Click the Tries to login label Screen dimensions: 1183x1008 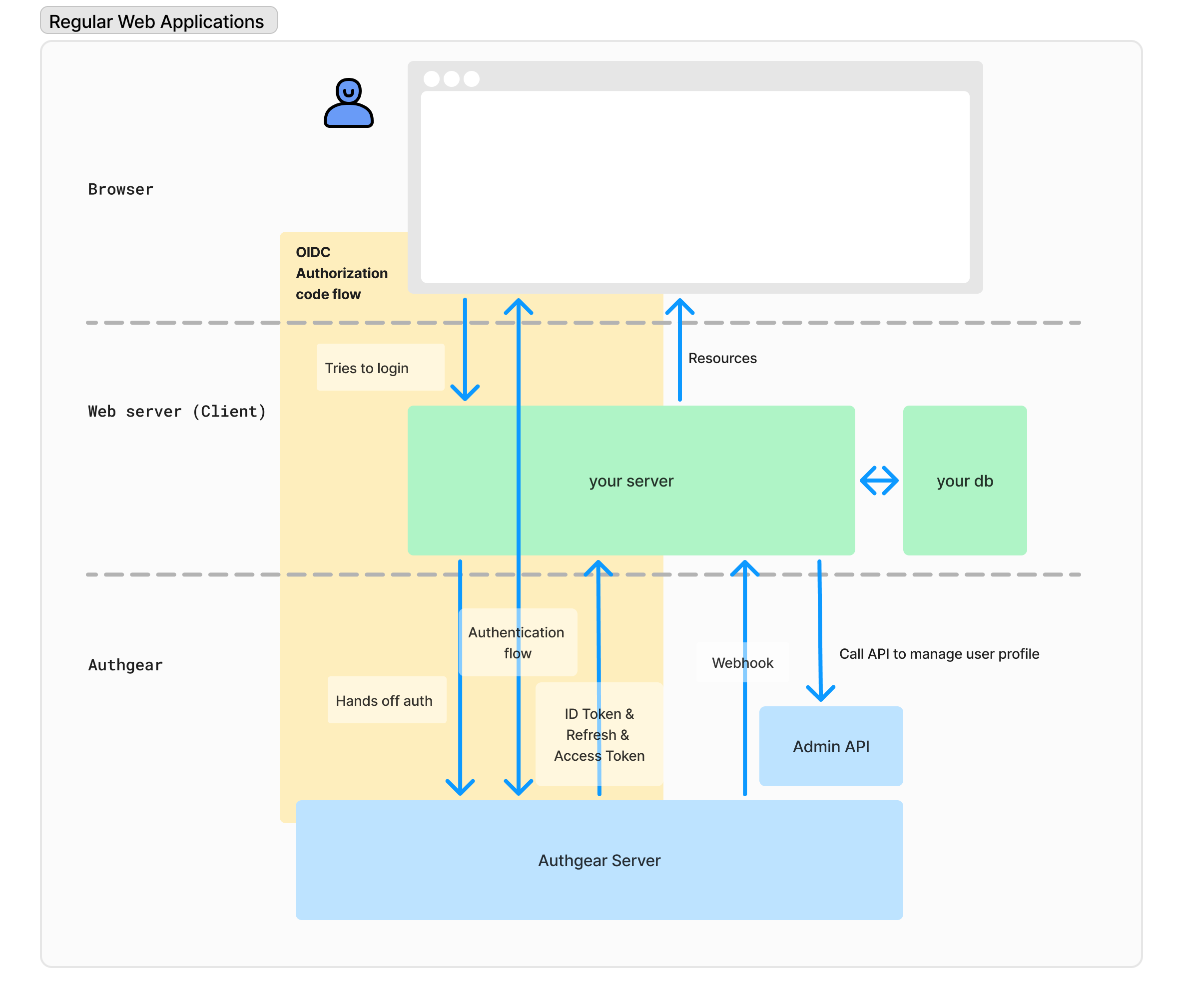tap(367, 368)
